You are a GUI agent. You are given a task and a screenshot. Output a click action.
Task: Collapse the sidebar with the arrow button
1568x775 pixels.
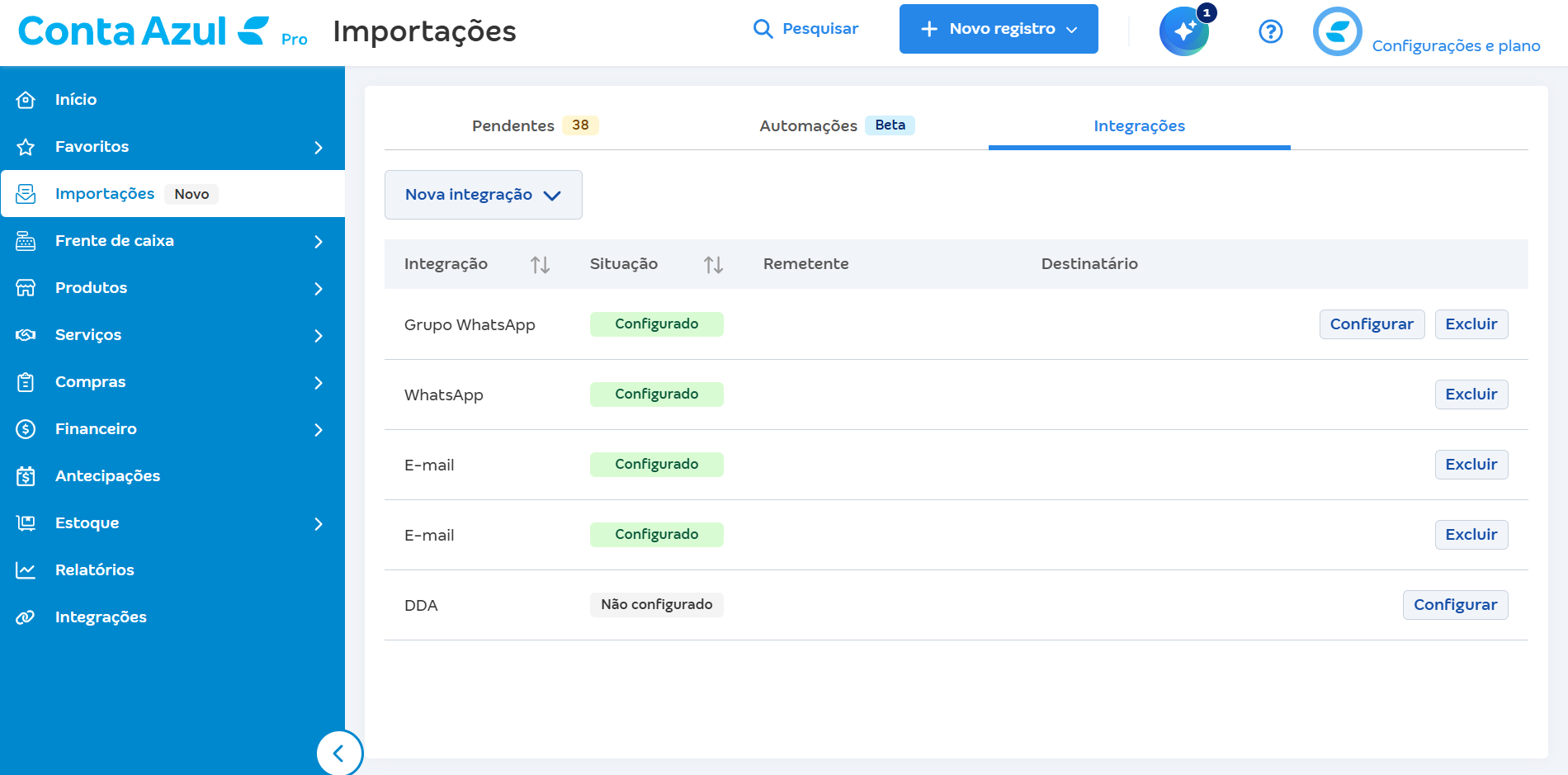[x=338, y=753]
